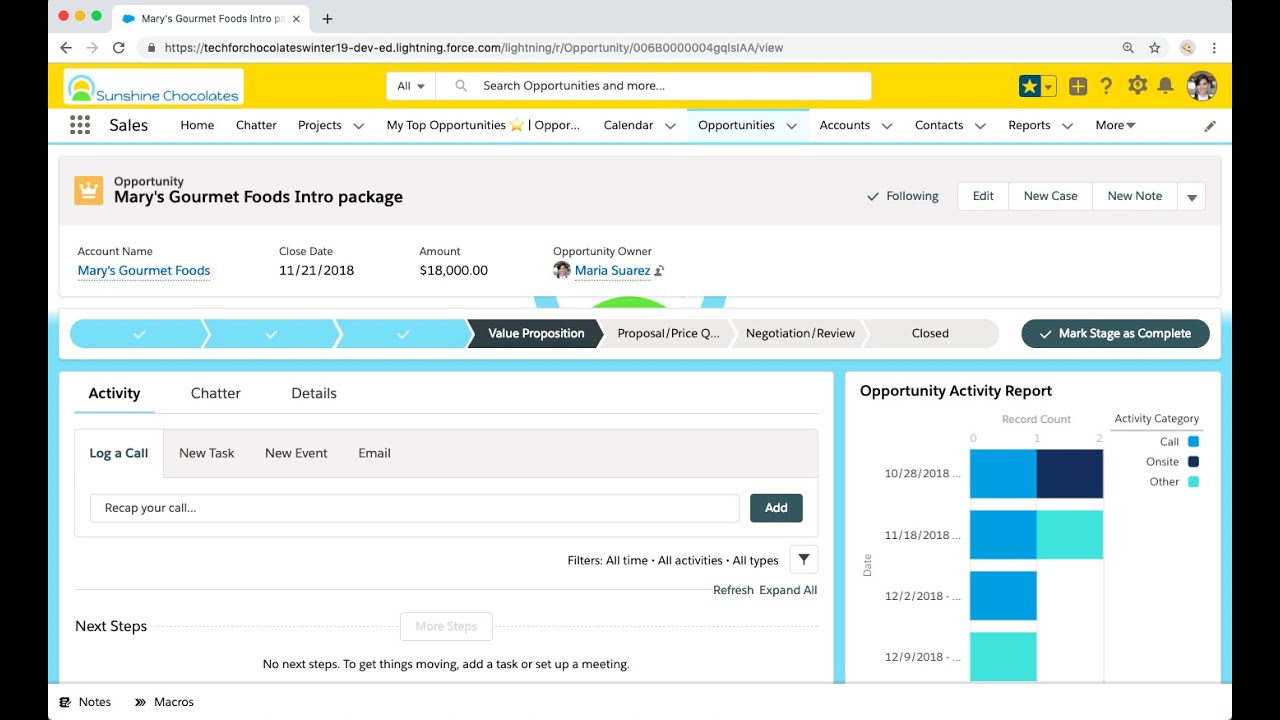Screen dimensions: 1280x720
Task: Open more record actions dropdown arrow
Action: coord(1191,197)
